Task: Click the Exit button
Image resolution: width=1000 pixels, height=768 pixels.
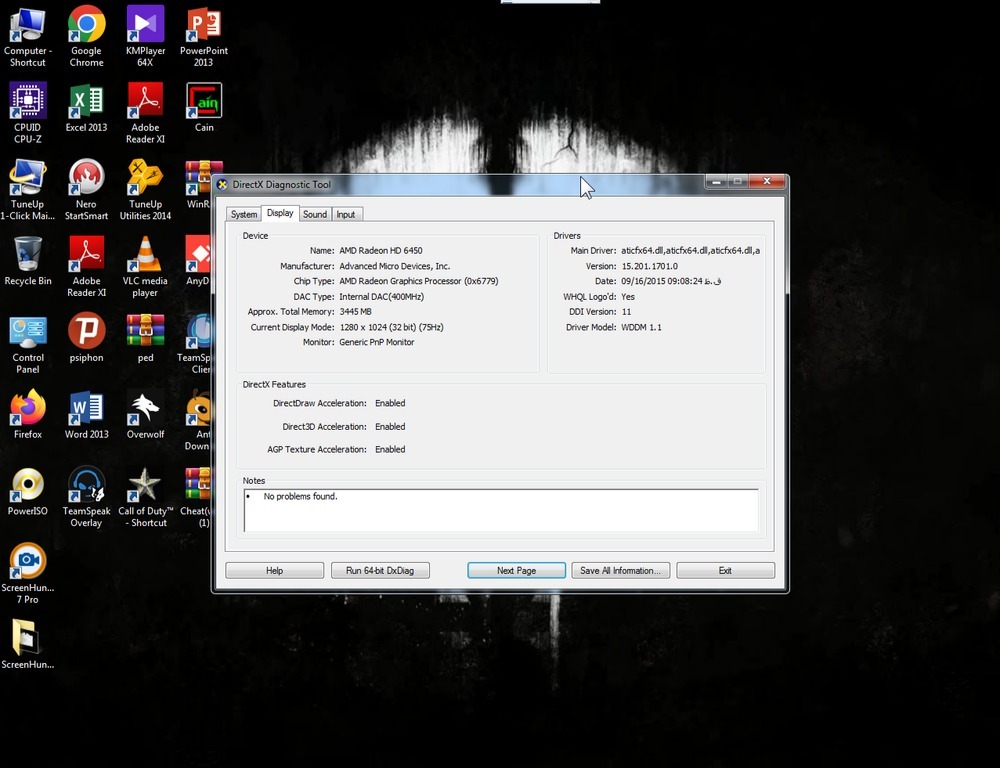Action: tap(726, 570)
